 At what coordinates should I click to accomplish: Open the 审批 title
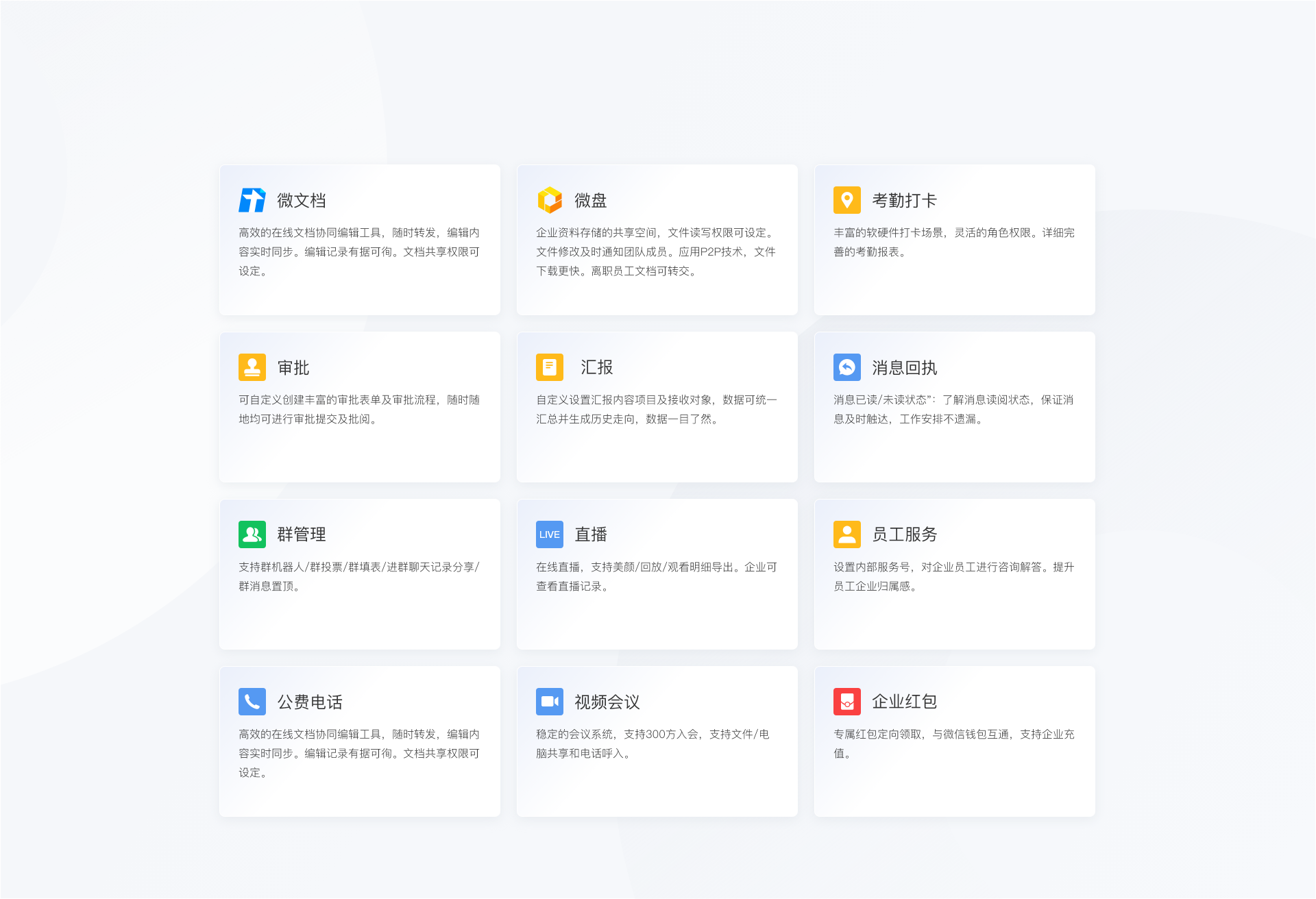click(293, 368)
